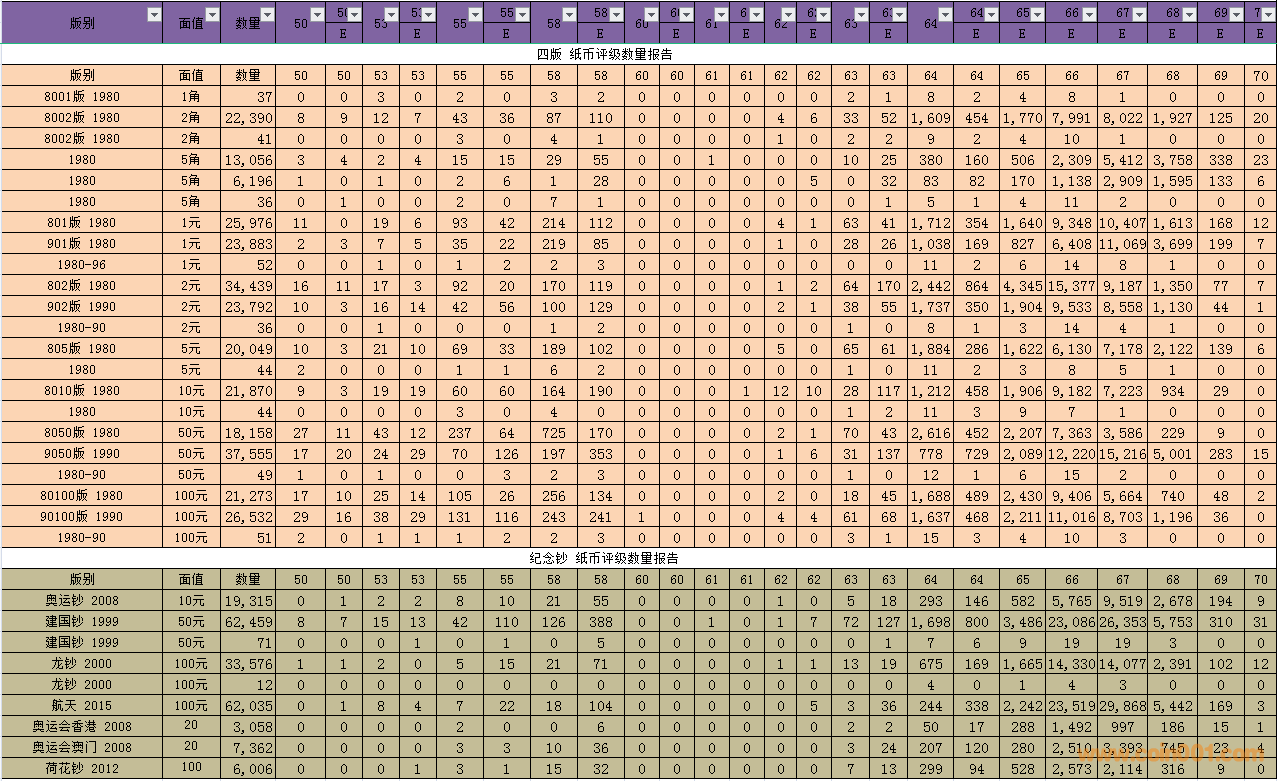The height and width of the screenshot is (781, 1277).
Task: Select the 航天 2015 row label cell
Action: click(82, 706)
